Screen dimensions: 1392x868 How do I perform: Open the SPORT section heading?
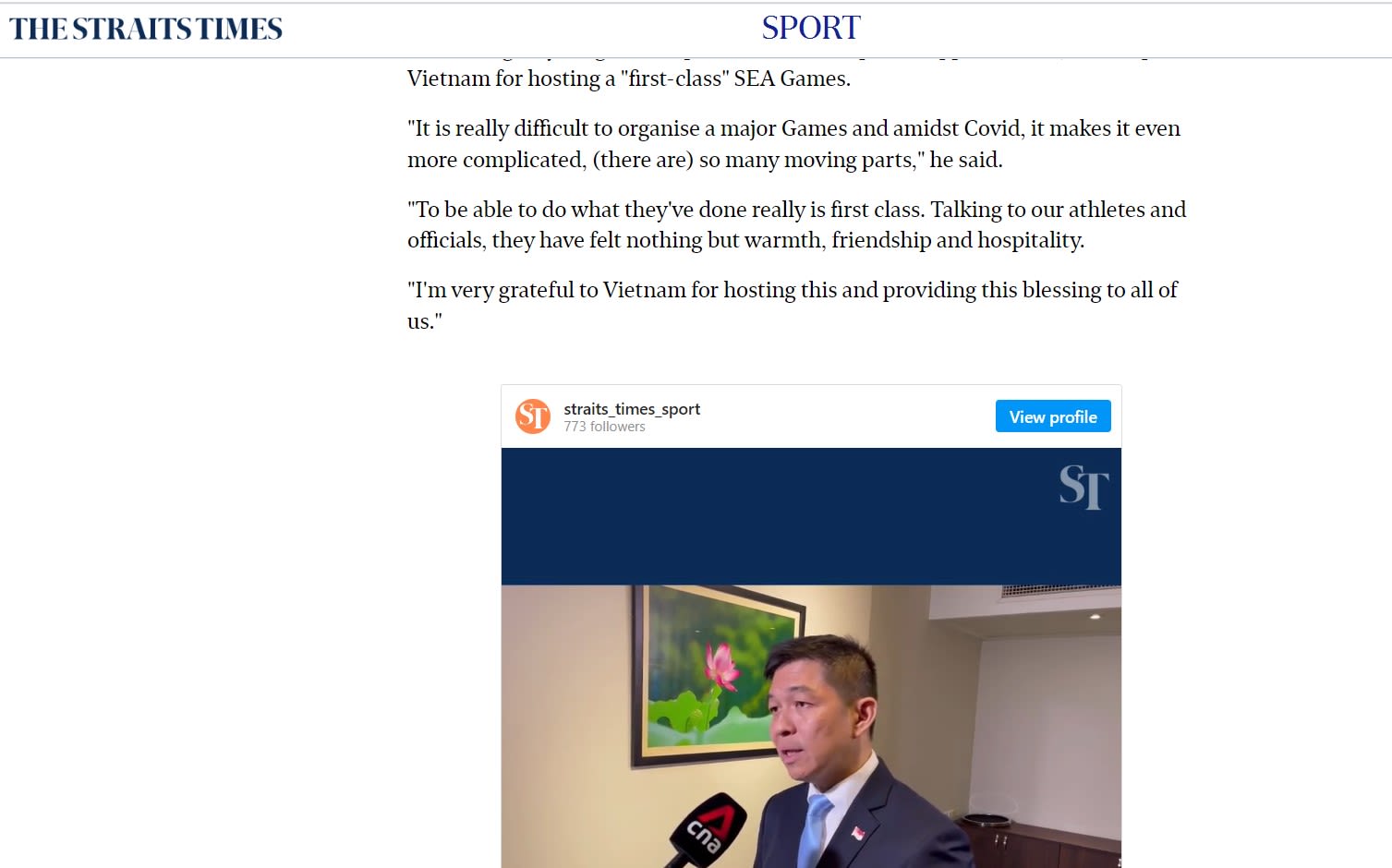point(811,28)
